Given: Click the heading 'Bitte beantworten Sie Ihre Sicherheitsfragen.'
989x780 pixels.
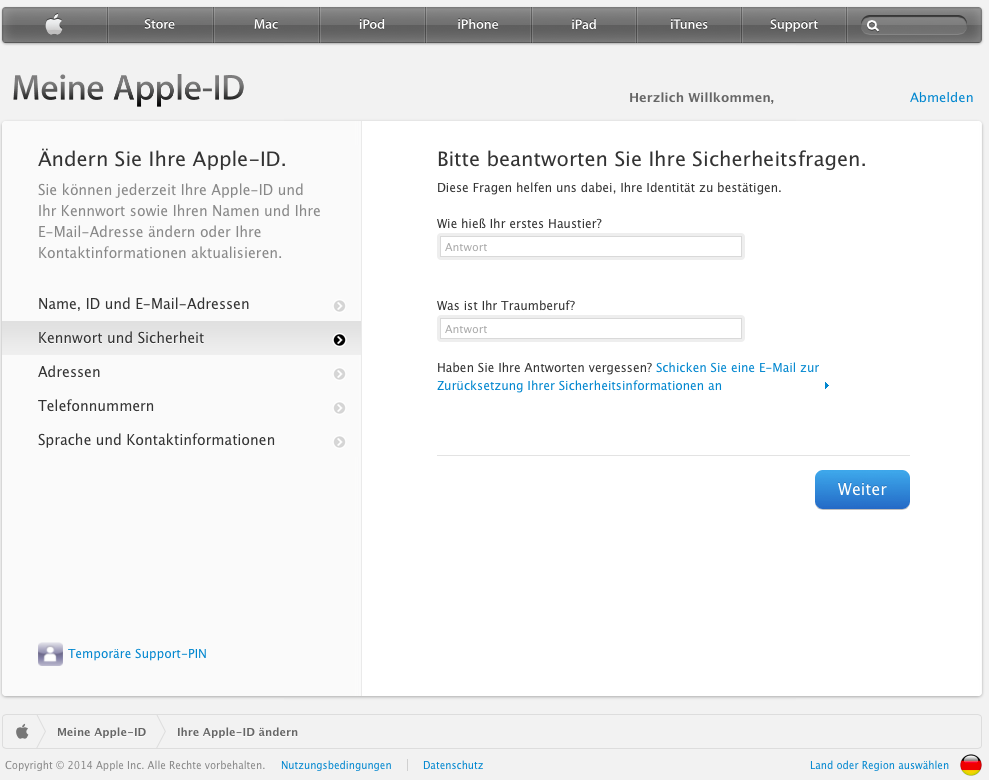Looking at the screenshot, I should [652, 159].
